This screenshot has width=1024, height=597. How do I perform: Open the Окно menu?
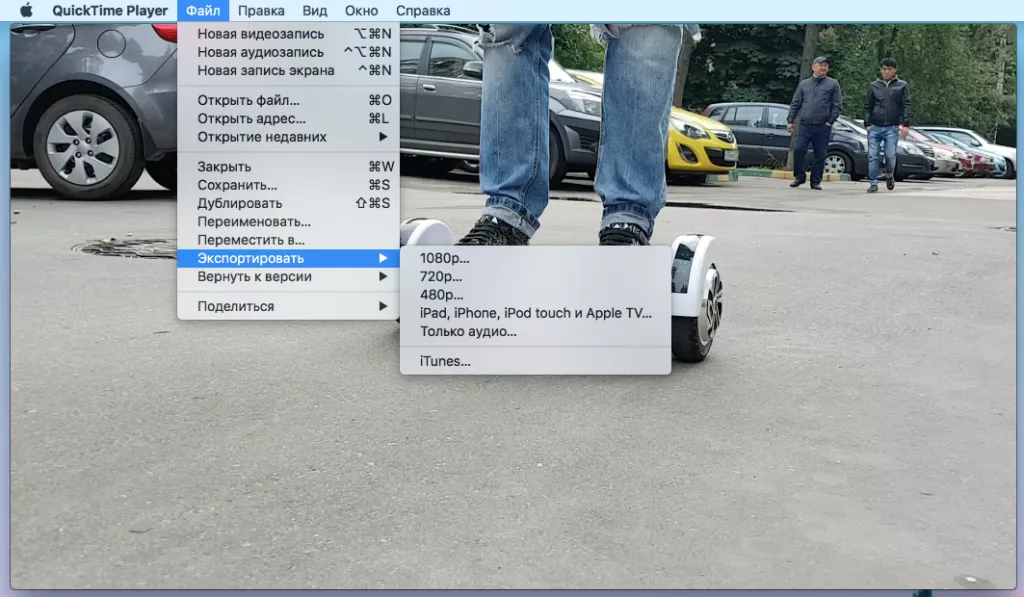pyautogui.click(x=361, y=11)
